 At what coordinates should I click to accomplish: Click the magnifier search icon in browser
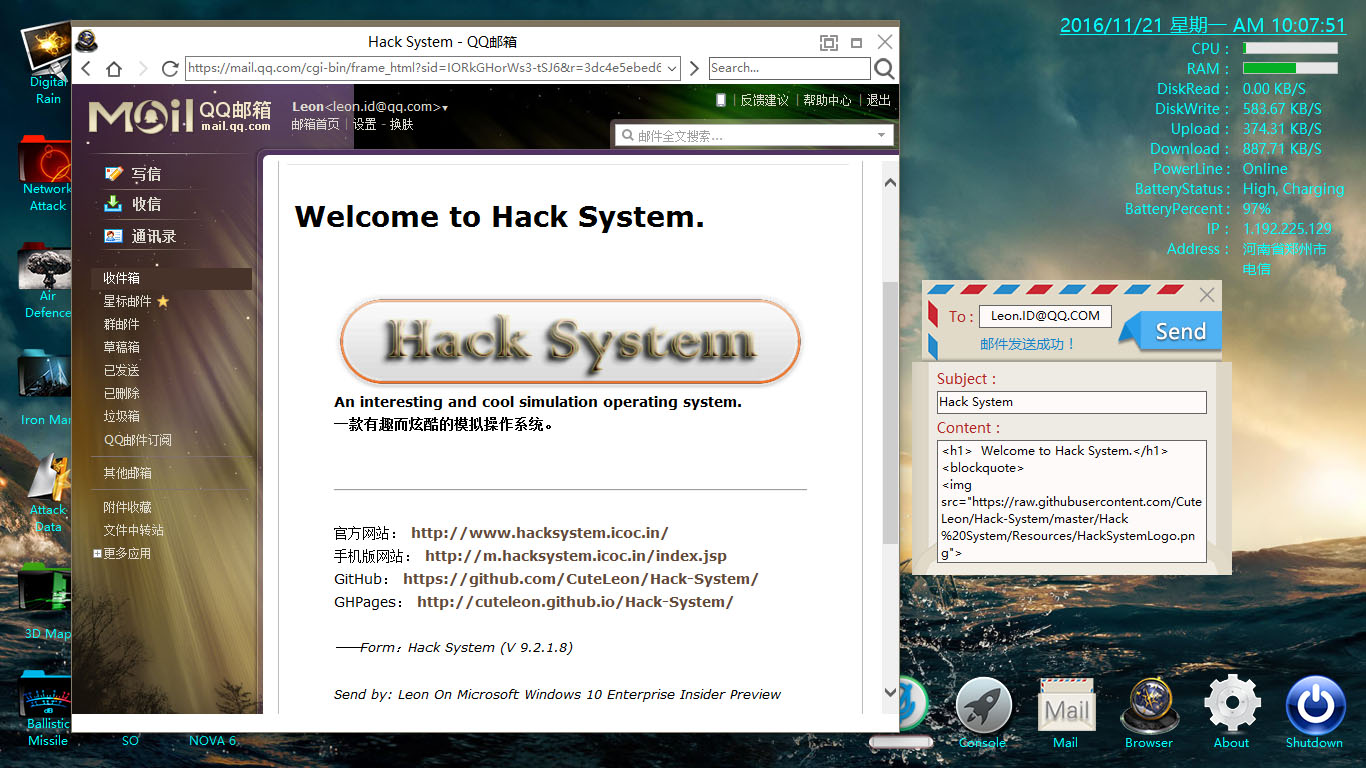point(884,68)
